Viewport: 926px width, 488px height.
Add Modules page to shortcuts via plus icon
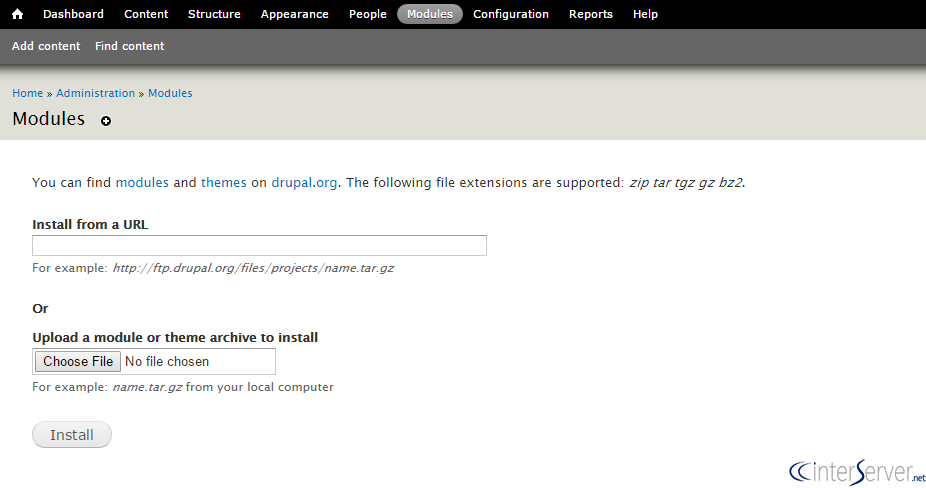106,121
